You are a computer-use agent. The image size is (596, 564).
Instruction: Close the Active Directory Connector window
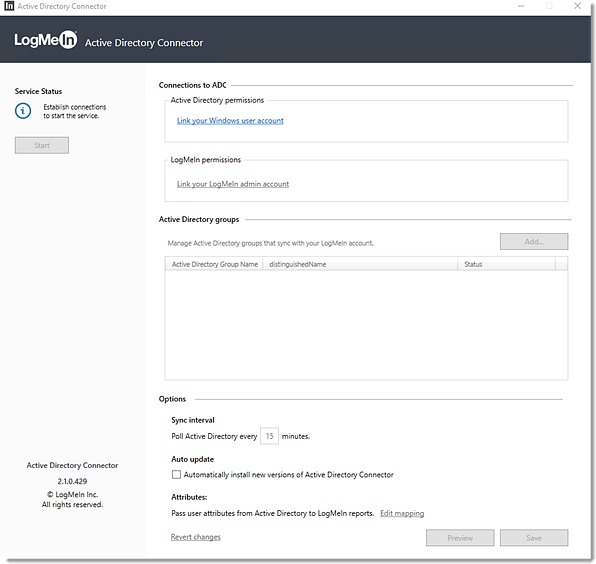click(577, 6)
